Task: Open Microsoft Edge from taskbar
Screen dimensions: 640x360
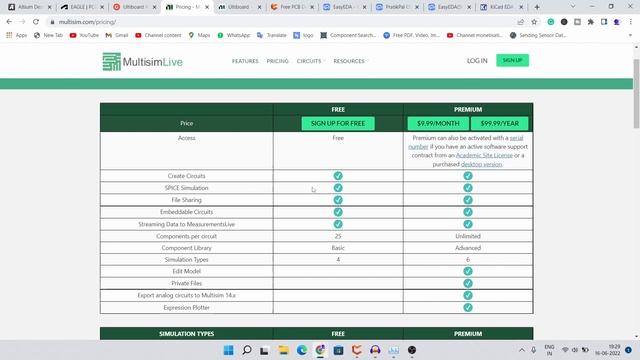Action: (x=302, y=350)
